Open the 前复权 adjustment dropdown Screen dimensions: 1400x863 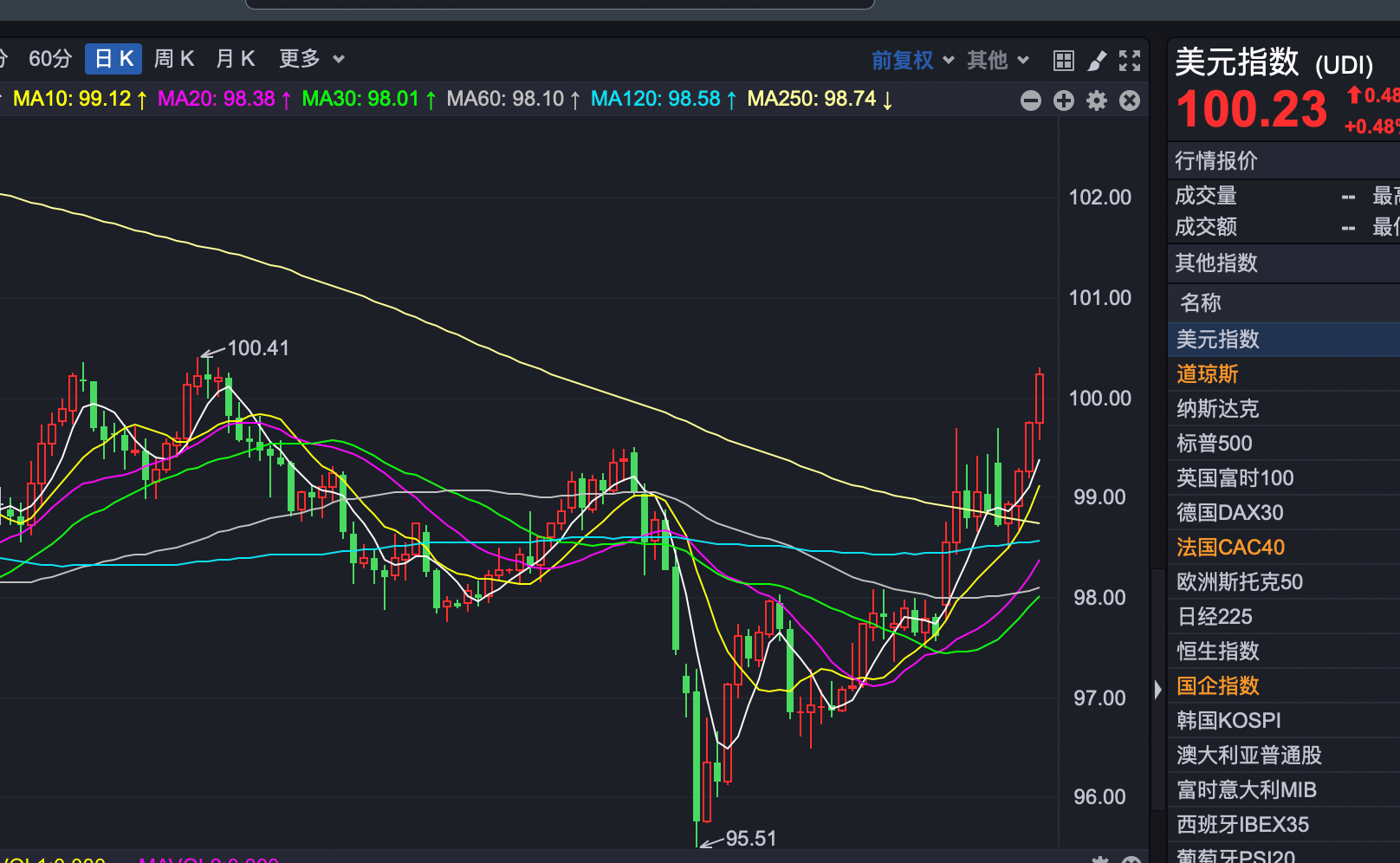coord(912,60)
